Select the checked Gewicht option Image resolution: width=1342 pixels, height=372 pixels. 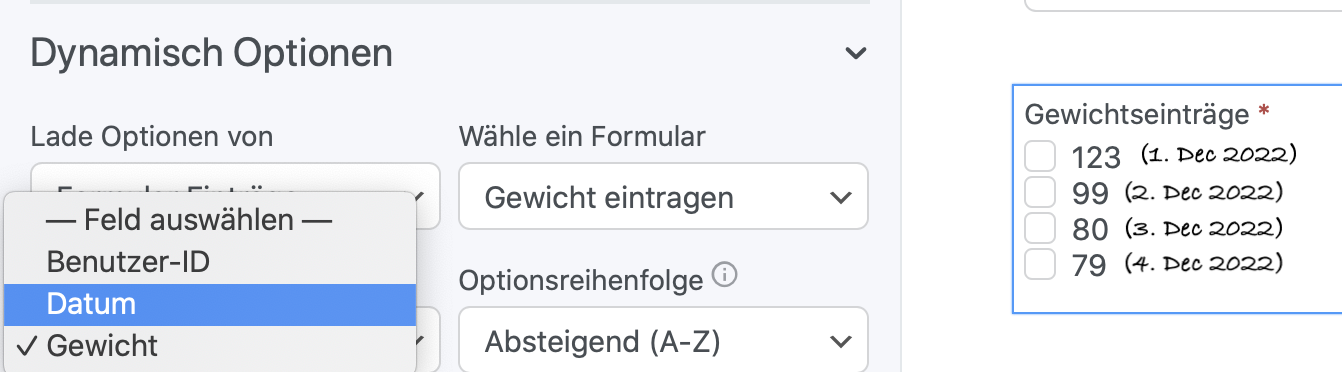[x=209, y=346]
